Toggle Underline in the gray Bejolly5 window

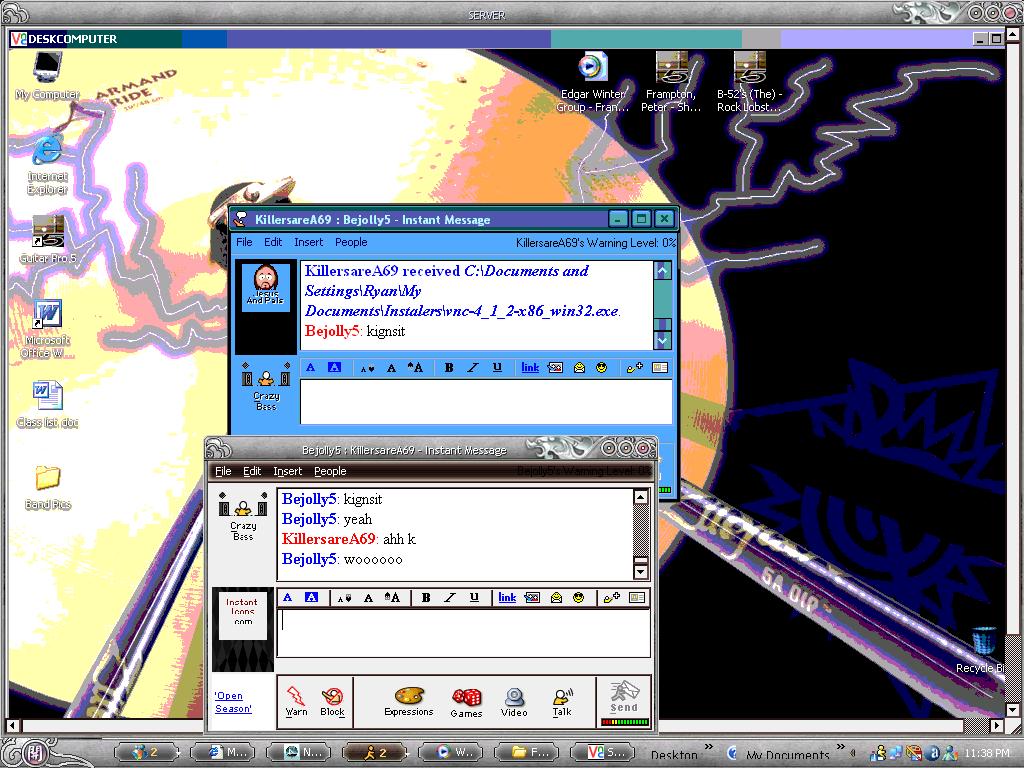474,598
